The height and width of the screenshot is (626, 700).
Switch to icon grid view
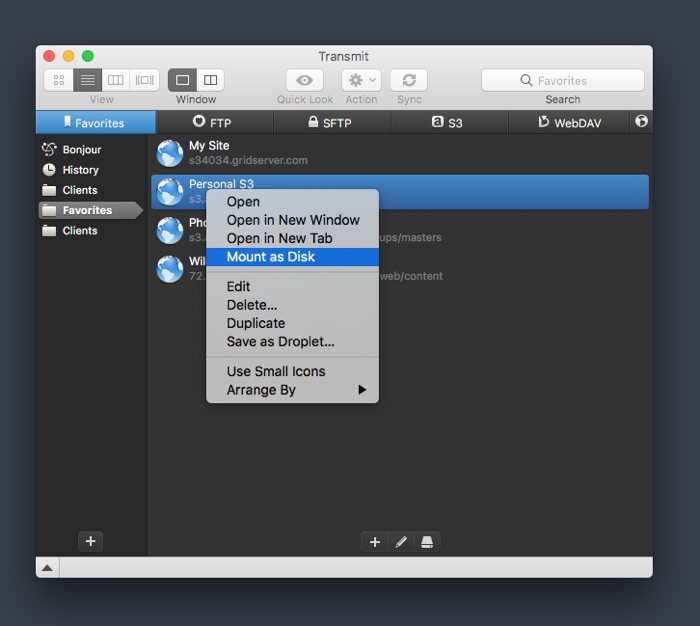pos(59,80)
